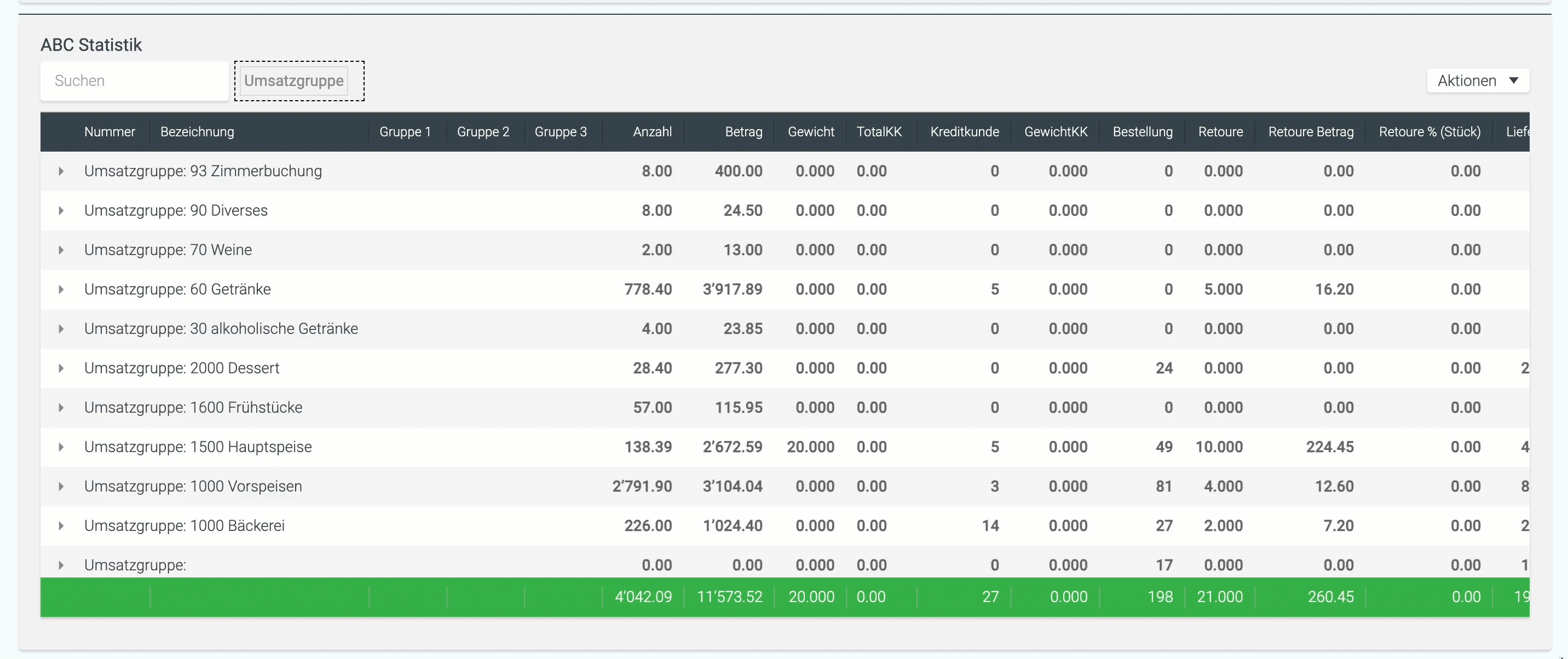Expand the 1000 Vorspeisen group row

61,487
